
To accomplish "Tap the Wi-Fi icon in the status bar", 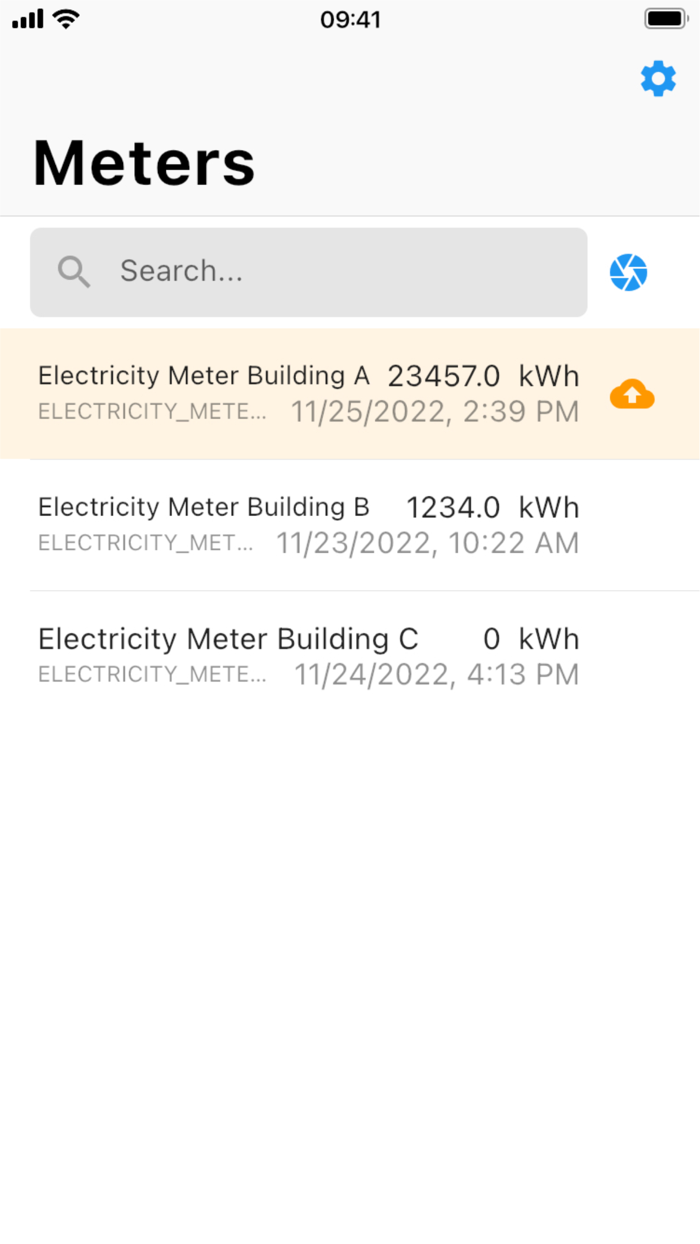I will point(65,18).
